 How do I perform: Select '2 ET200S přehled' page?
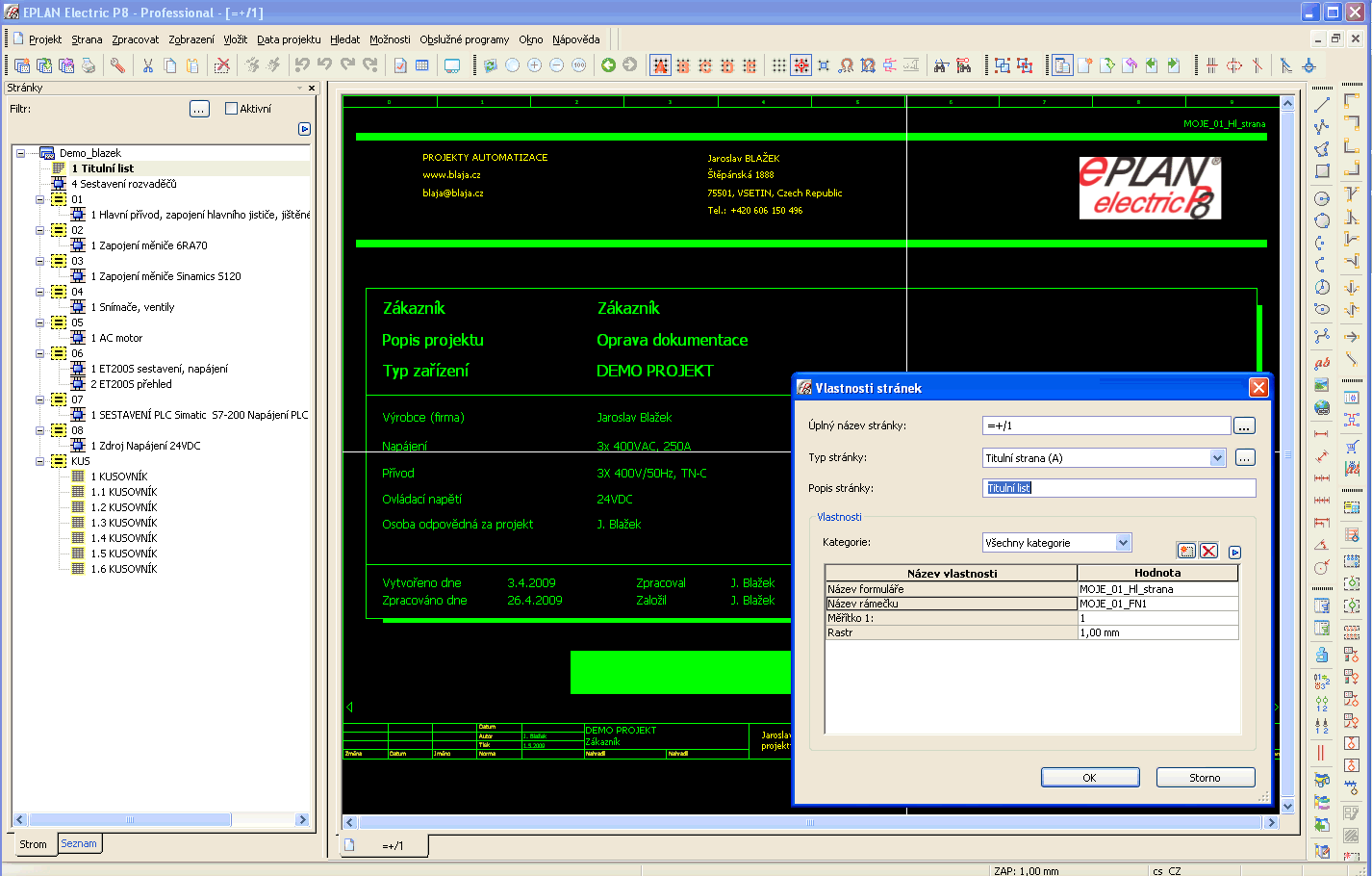click(x=132, y=384)
